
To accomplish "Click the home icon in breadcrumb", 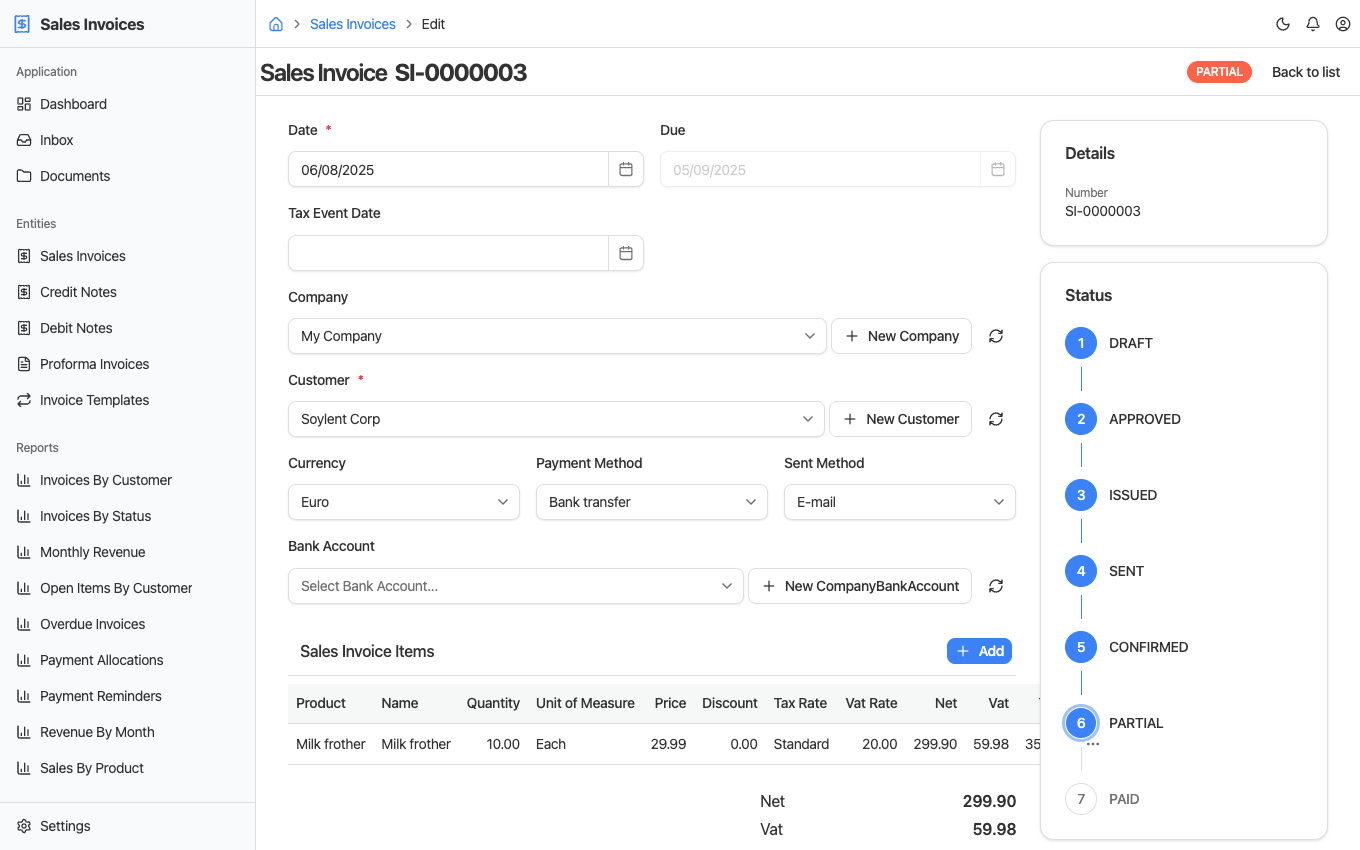I will pyautogui.click(x=276, y=24).
